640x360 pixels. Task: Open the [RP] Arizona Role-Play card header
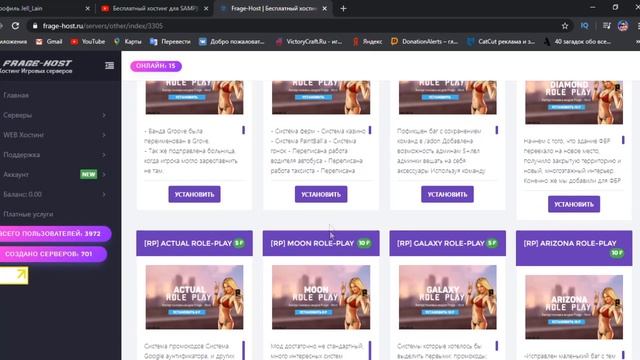[574, 248]
